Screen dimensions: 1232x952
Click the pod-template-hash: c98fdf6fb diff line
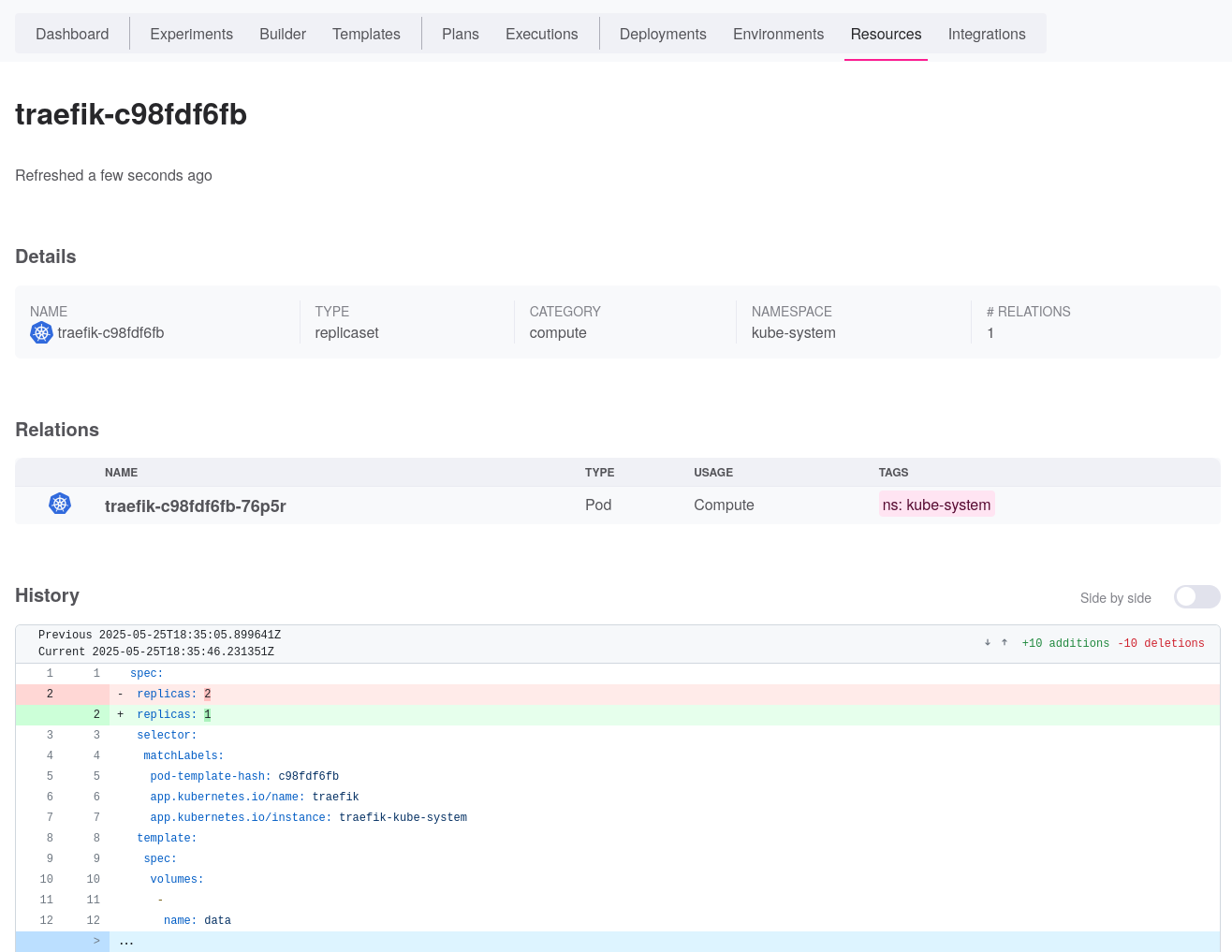(x=618, y=776)
